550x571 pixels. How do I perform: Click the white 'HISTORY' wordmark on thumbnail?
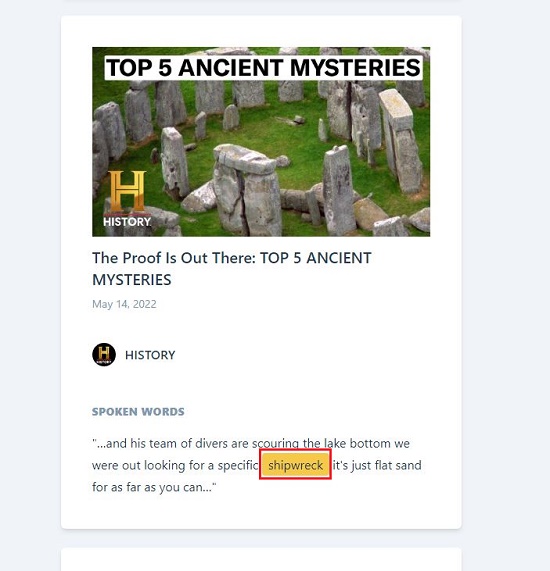(127, 221)
